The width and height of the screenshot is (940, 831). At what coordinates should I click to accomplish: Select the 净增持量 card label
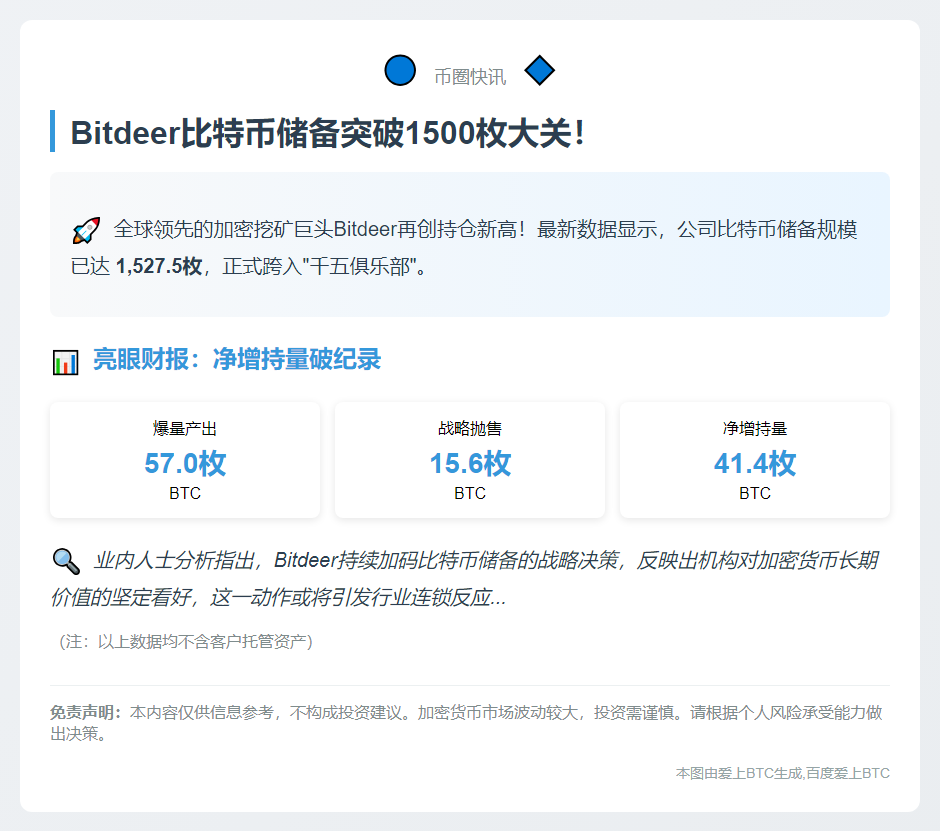[x=755, y=428]
